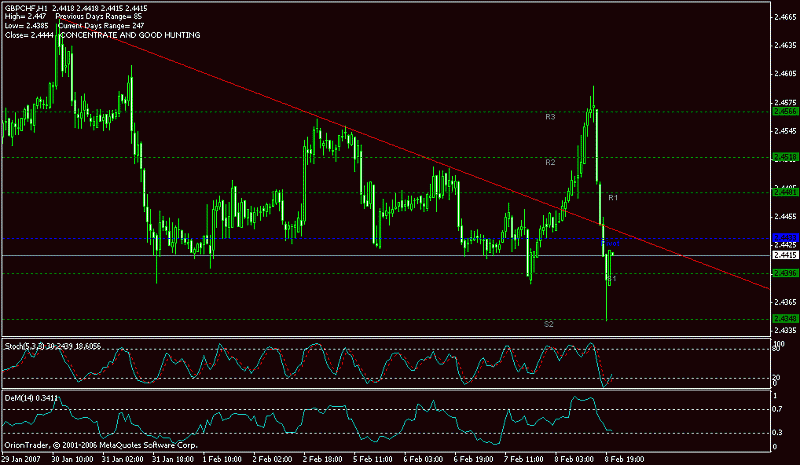This screenshot has height=465, width=800.
Task: Click the '2 Feb 18:00' time label
Action: tap(323, 459)
